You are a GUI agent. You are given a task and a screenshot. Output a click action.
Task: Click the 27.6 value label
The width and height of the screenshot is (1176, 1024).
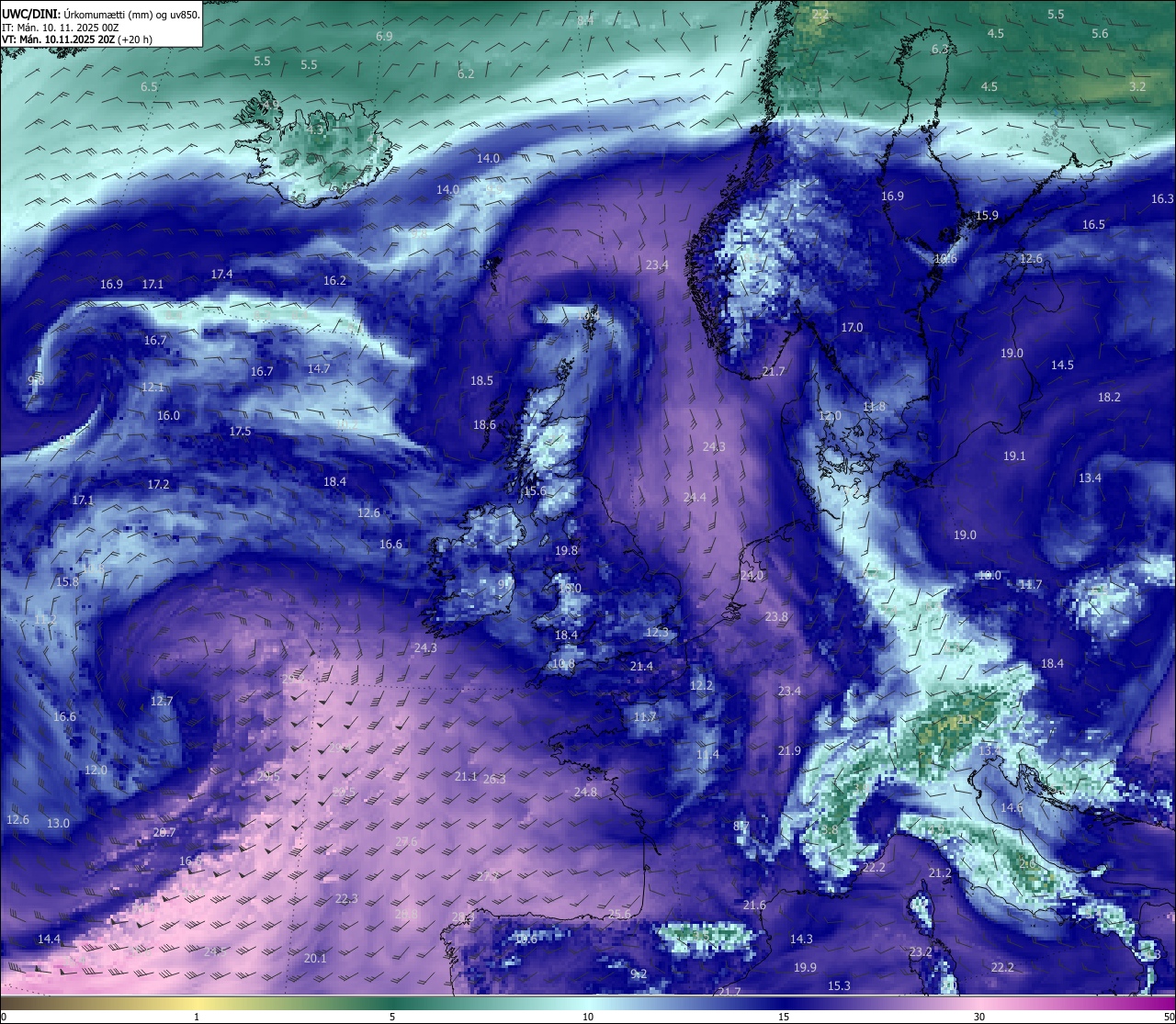tap(406, 841)
